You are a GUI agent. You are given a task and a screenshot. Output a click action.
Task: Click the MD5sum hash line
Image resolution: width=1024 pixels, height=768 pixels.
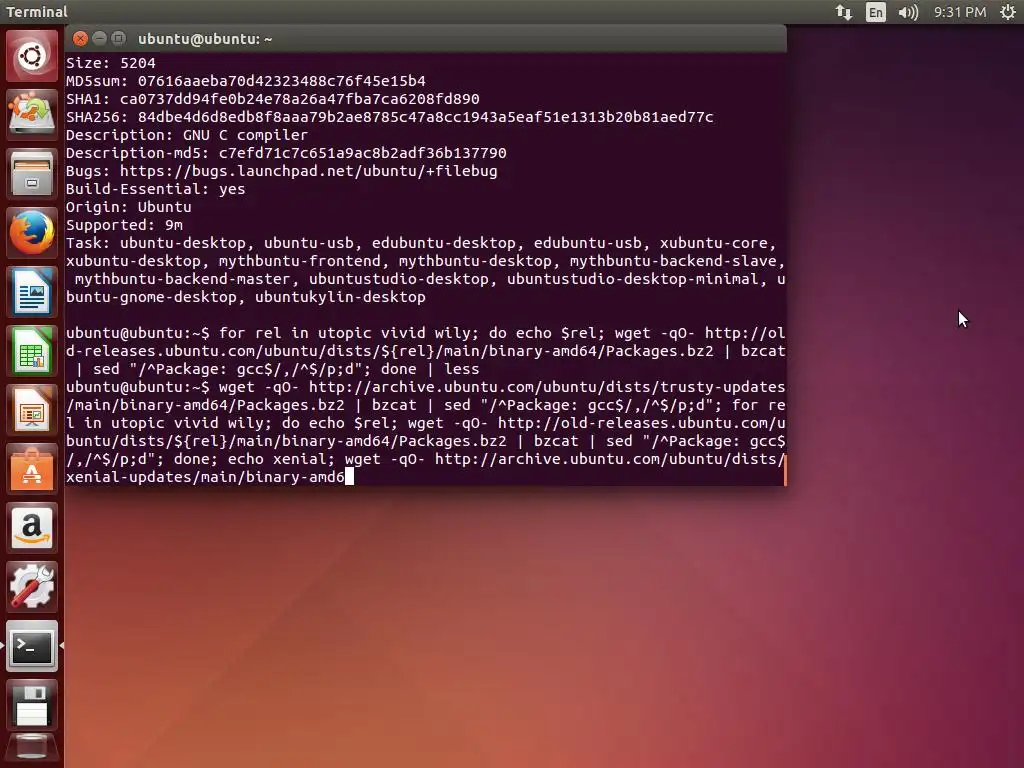coord(246,81)
